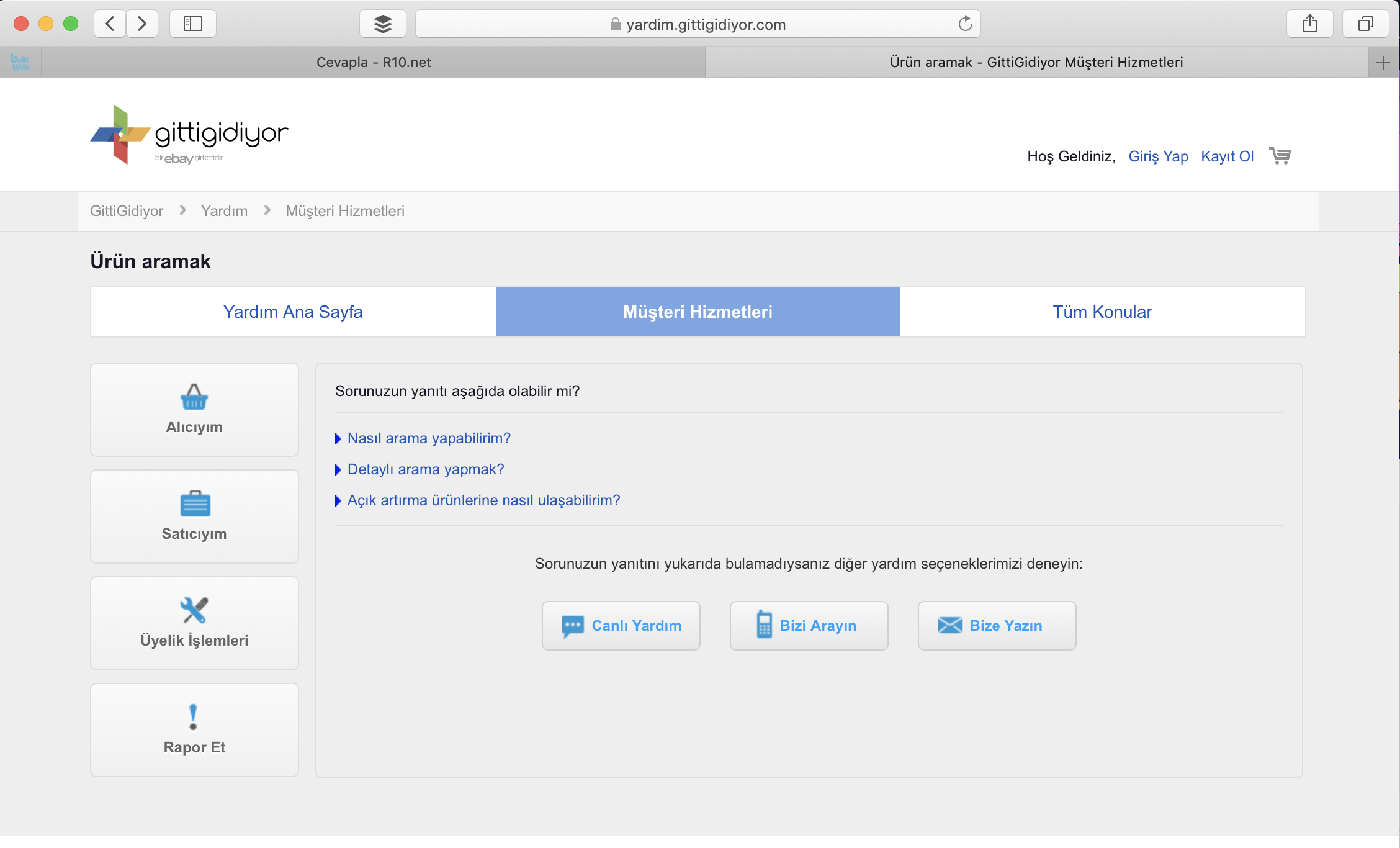Viewport: 1400px width, 848px height.
Task: Click 'Sorunuzun yanıtı aşağıda olabilir mi?' text
Action: 457,391
